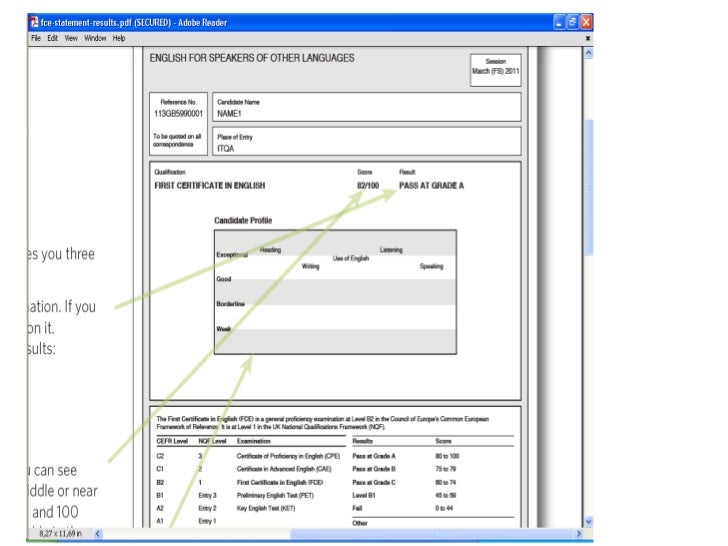
Task: Click reference number 113GB5990001
Action: pos(178,113)
